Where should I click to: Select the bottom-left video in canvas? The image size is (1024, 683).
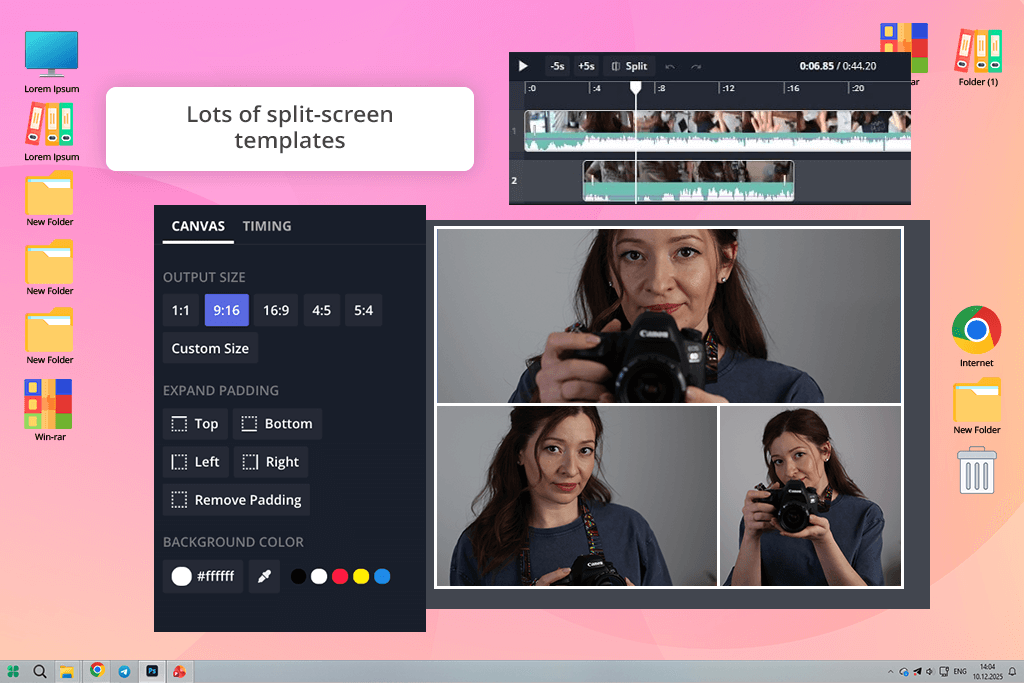tap(577, 496)
